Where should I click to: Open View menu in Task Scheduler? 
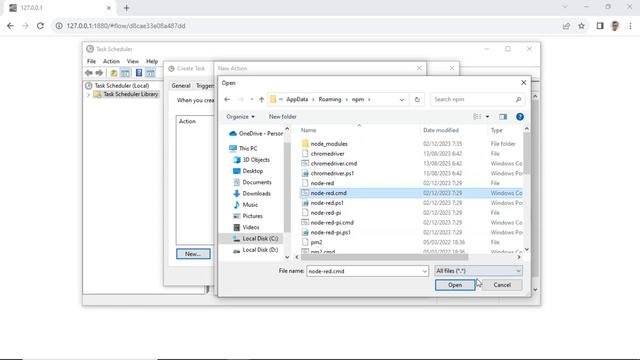point(133,61)
